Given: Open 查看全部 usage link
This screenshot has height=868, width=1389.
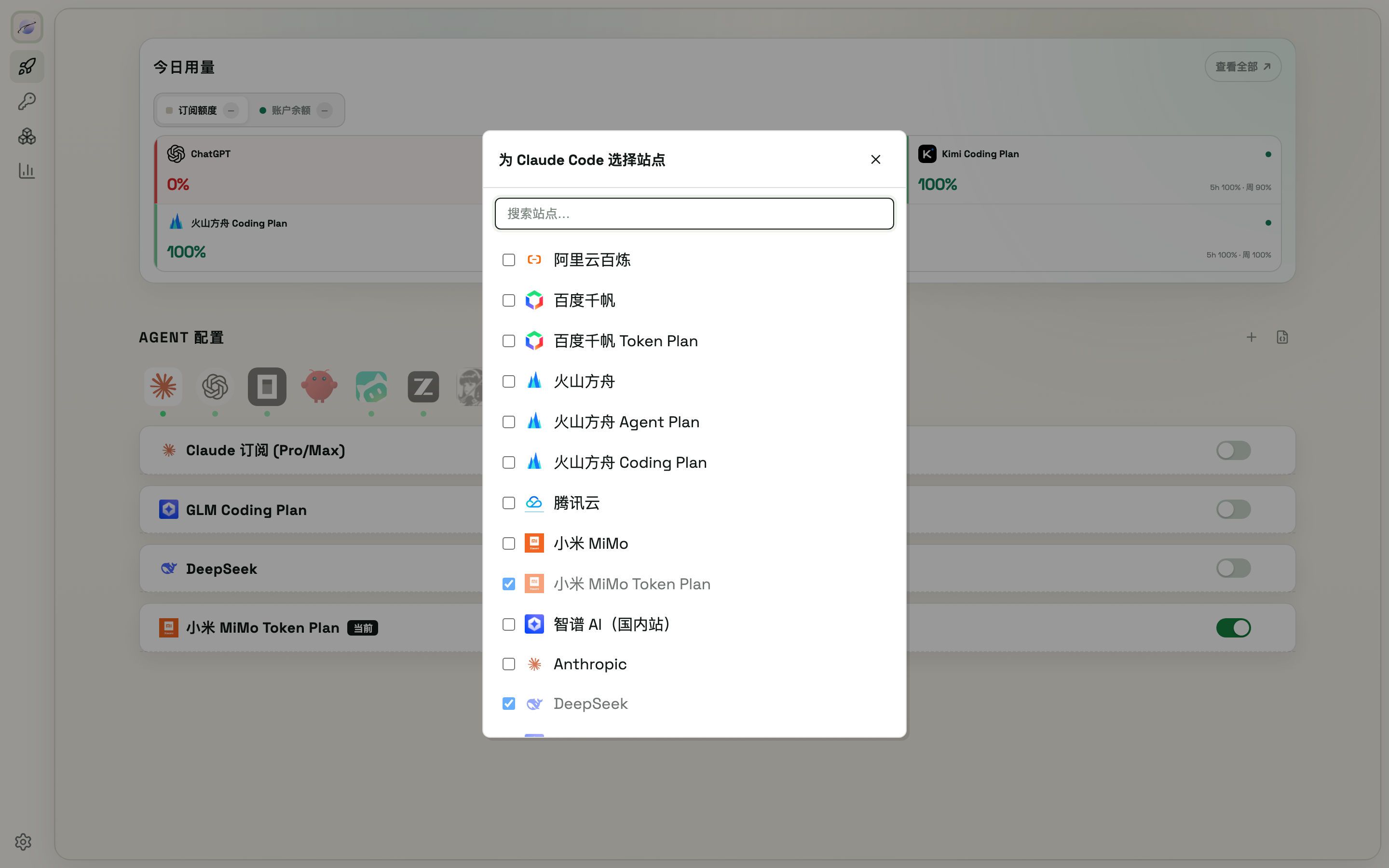Looking at the screenshot, I should pos(1243,67).
